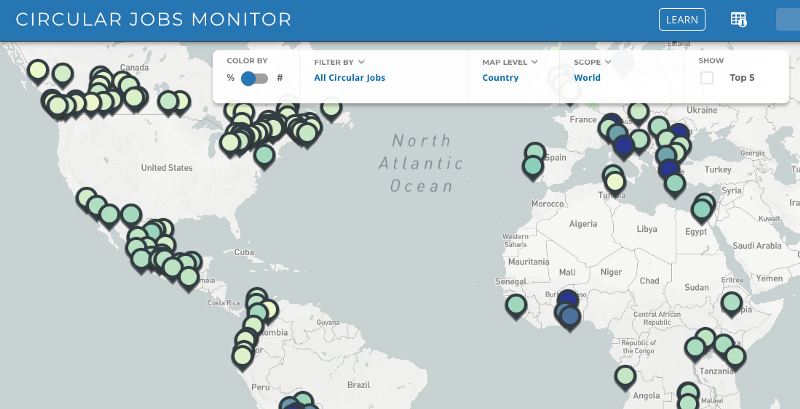The height and width of the screenshot is (409, 800).
Task: Click the Circular Jobs Monitor title
Action: (154, 20)
